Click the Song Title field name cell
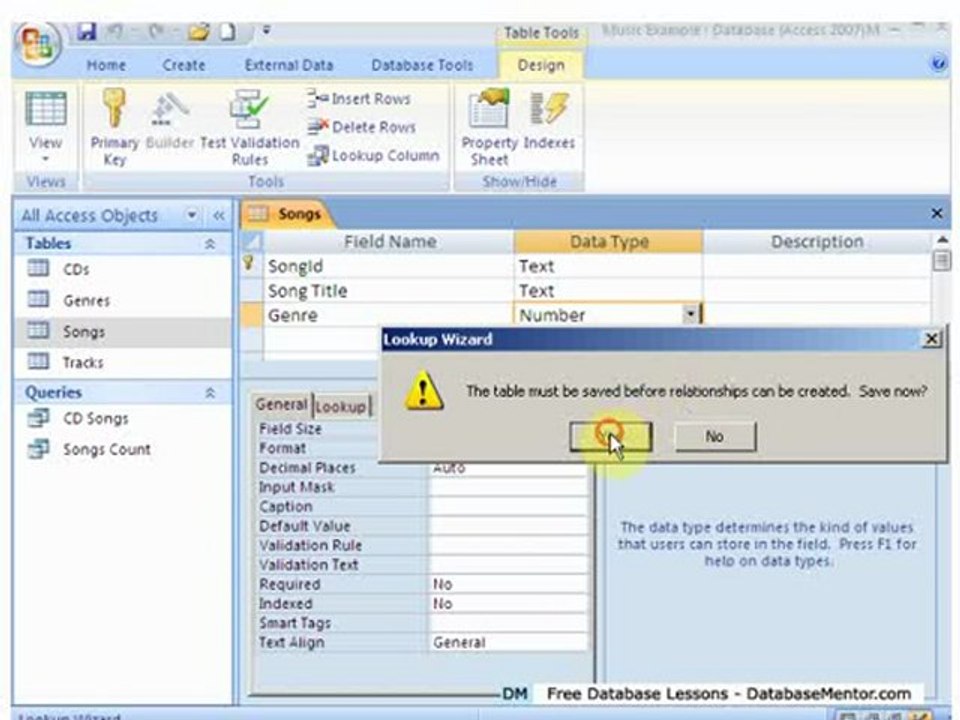960x720 pixels. (x=388, y=291)
